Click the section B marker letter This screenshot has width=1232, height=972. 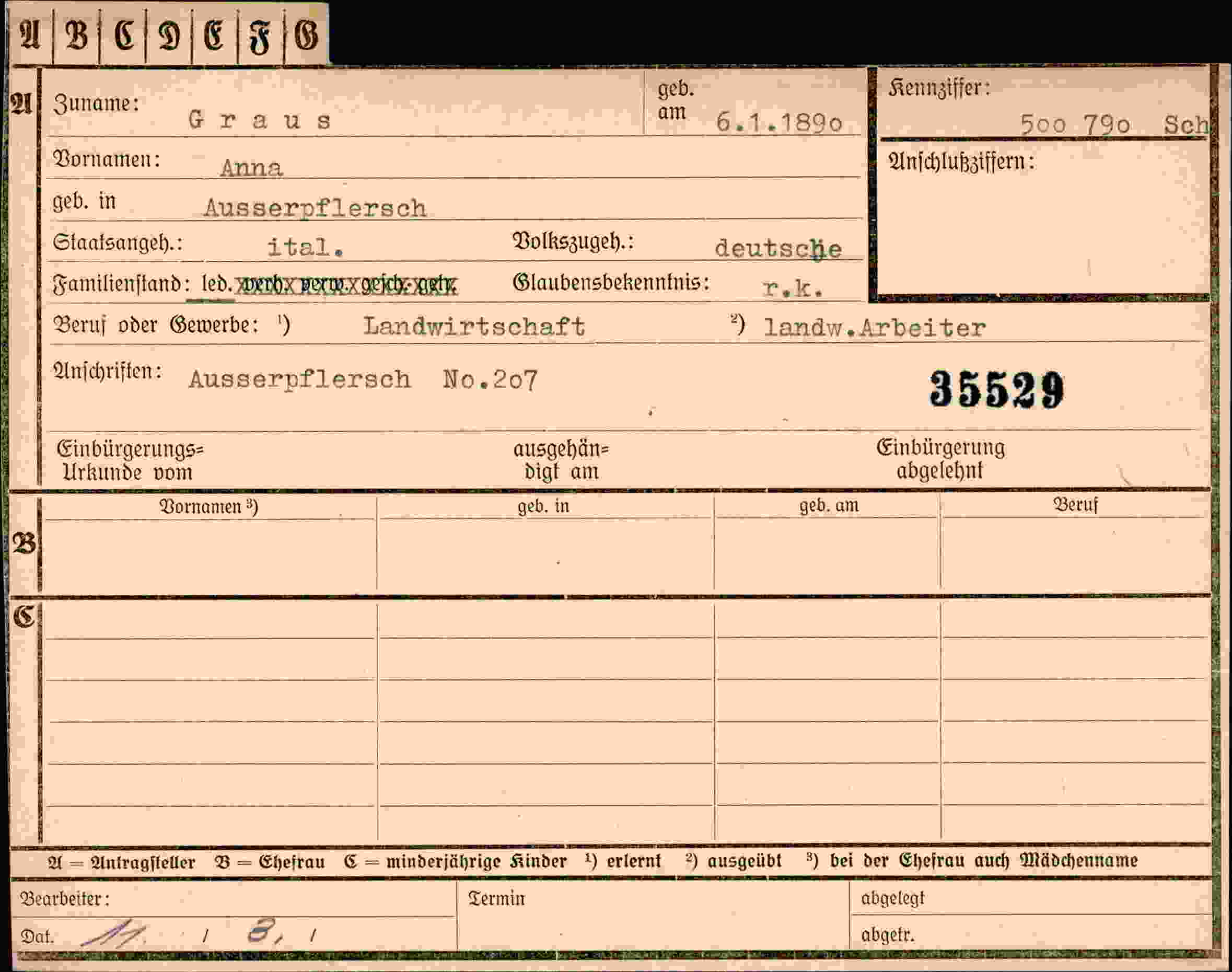[24, 543]
